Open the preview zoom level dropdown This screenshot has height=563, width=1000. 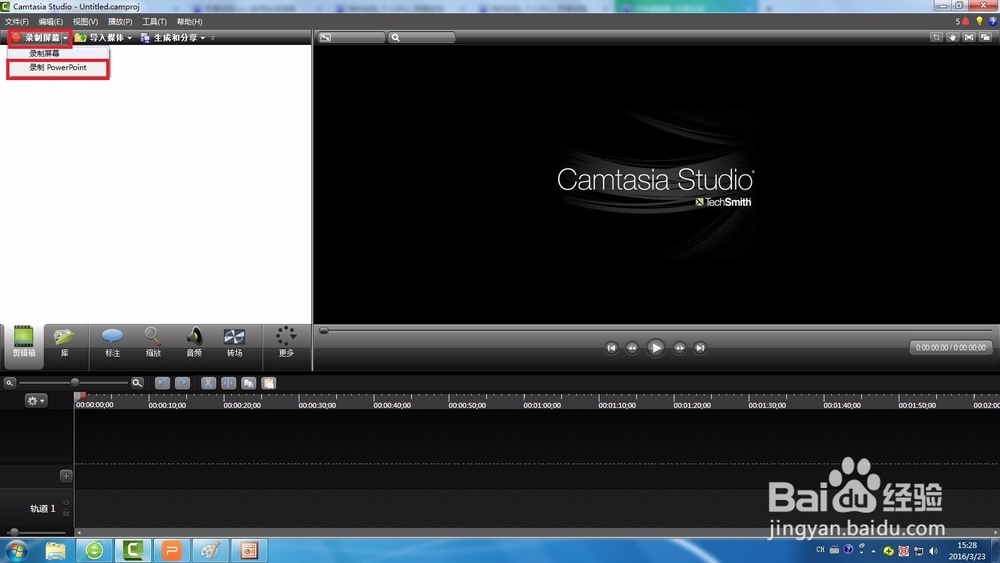point(422,38)
